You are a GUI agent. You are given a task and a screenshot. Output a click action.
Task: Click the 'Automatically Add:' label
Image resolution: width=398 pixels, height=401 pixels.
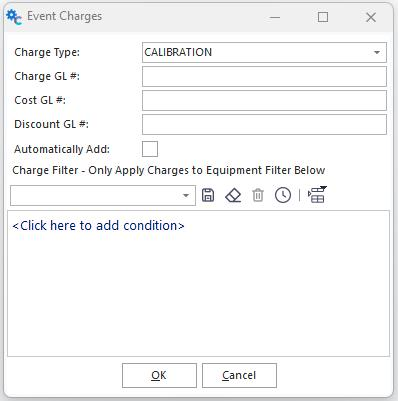[x=62, y=149]
